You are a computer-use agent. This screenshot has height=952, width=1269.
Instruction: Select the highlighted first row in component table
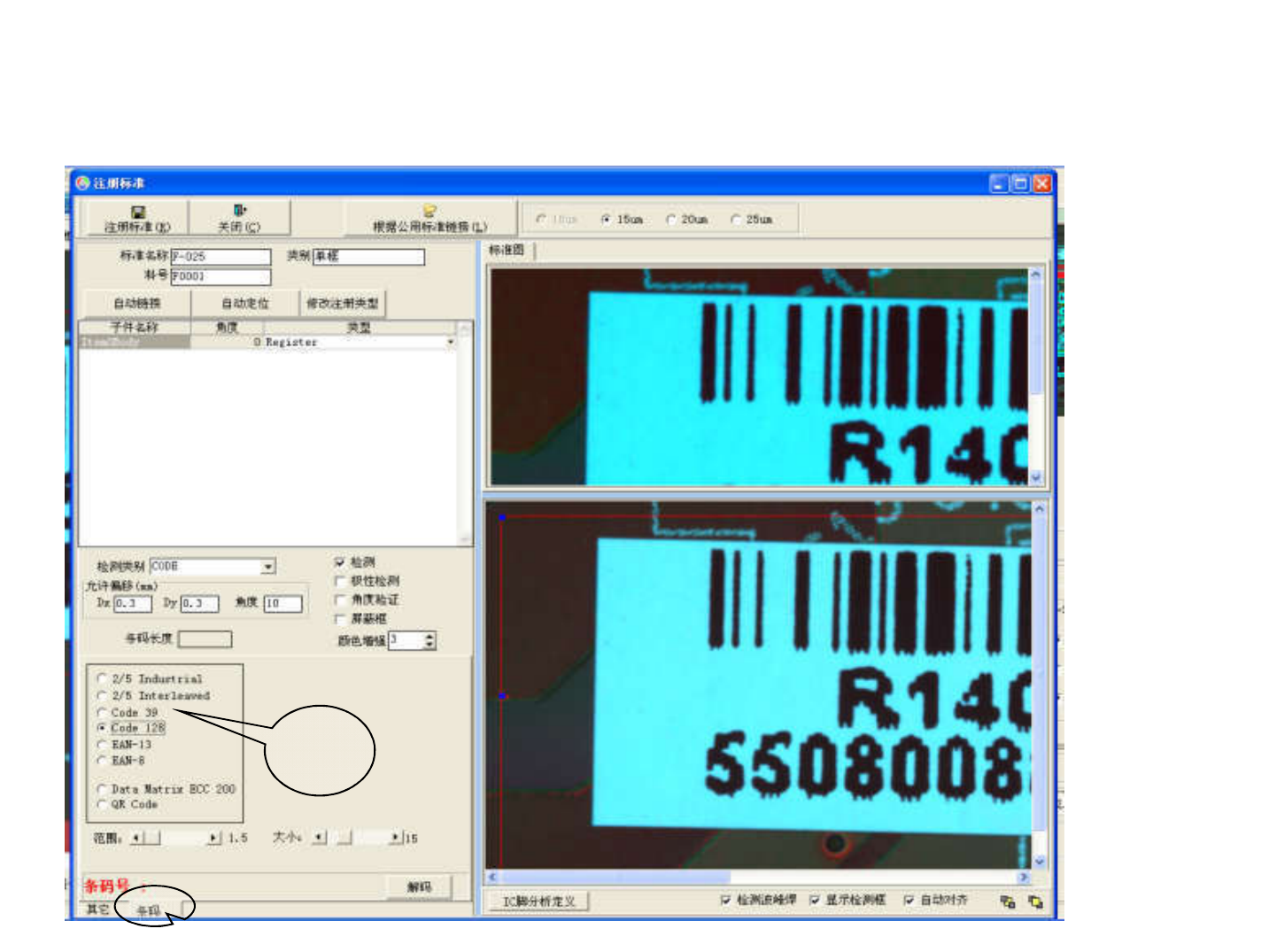(267, 342)
